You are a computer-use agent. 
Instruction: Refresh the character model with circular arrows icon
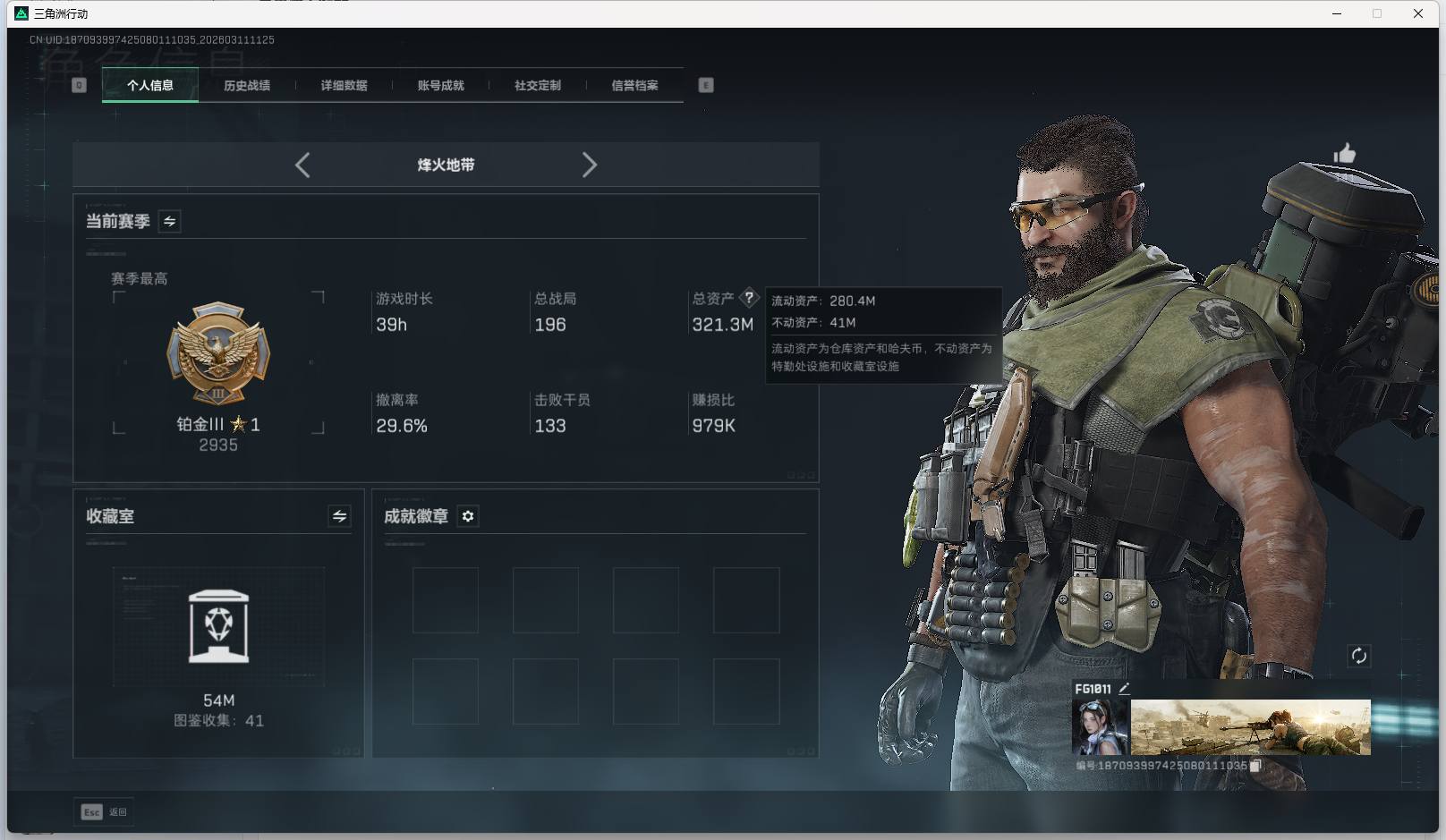click(x=1359, y=656)
